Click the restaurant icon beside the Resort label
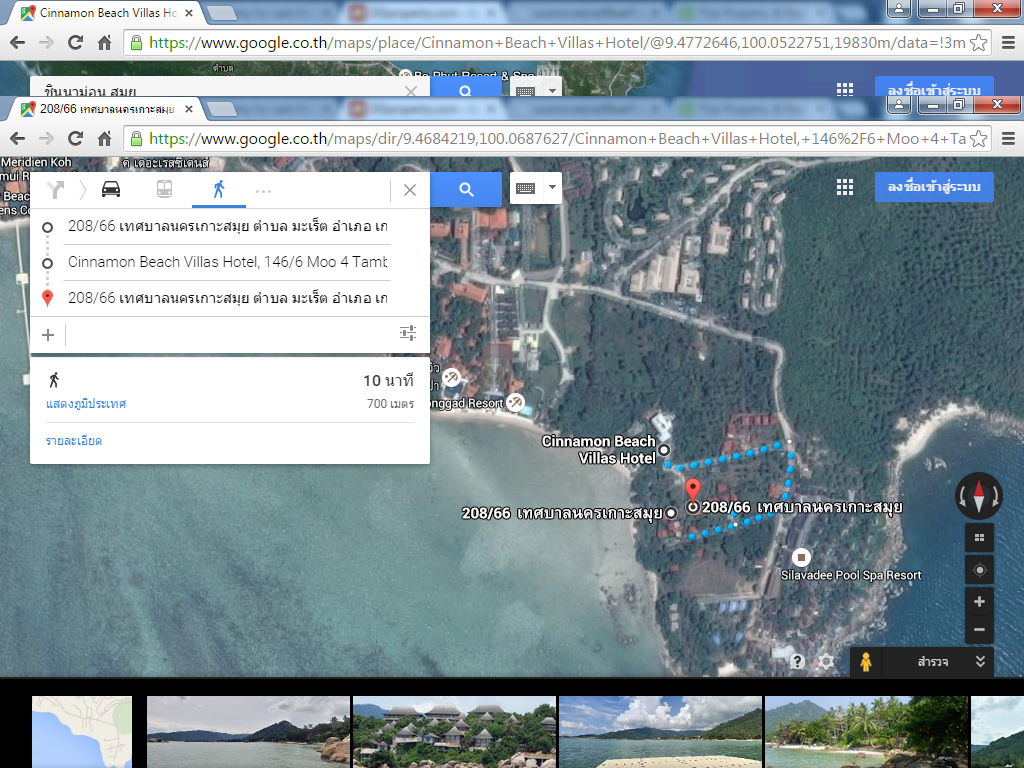The height and width of the screenshot is (768, 1024). [516, 402]
